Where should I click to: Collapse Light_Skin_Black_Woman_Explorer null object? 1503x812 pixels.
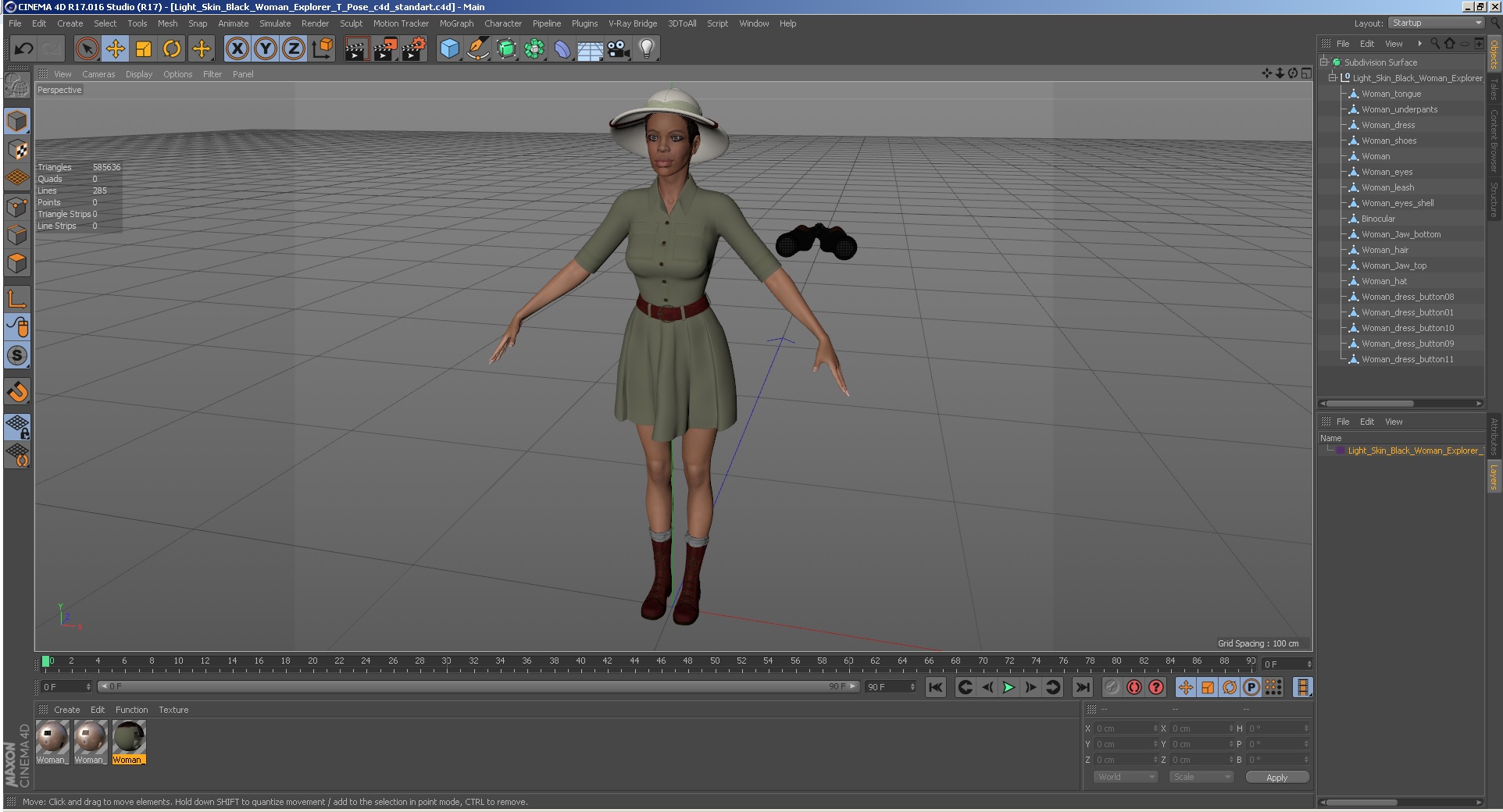tap(1333, 77)
